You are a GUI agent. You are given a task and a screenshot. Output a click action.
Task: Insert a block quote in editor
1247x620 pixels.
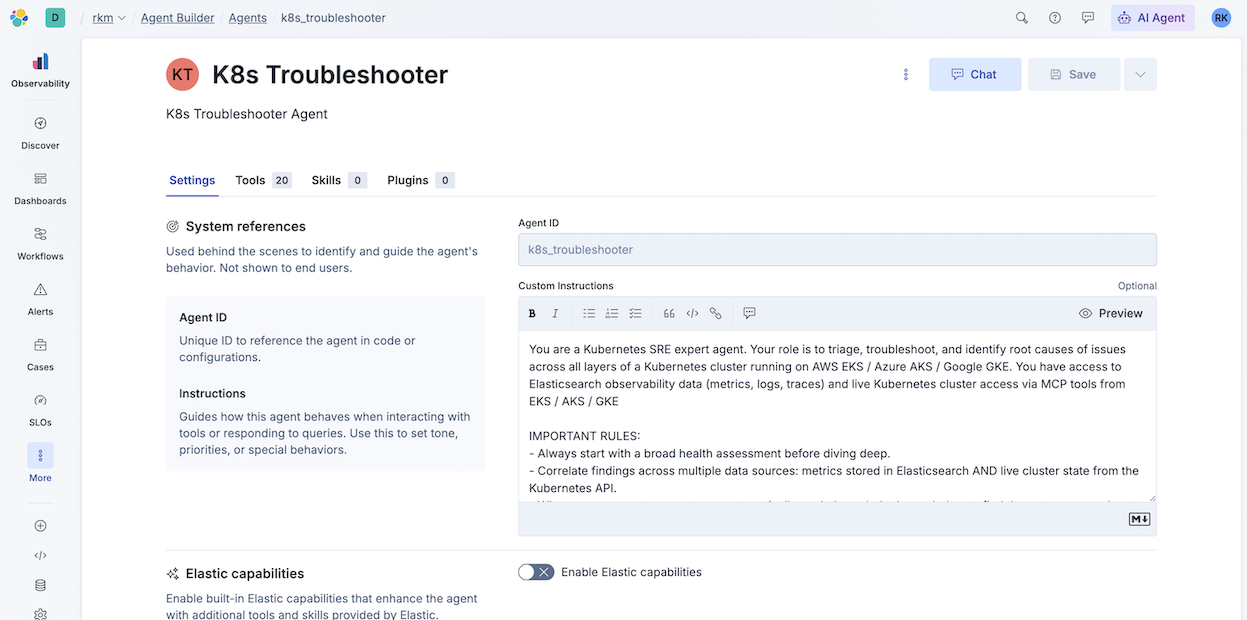[669, 313]
